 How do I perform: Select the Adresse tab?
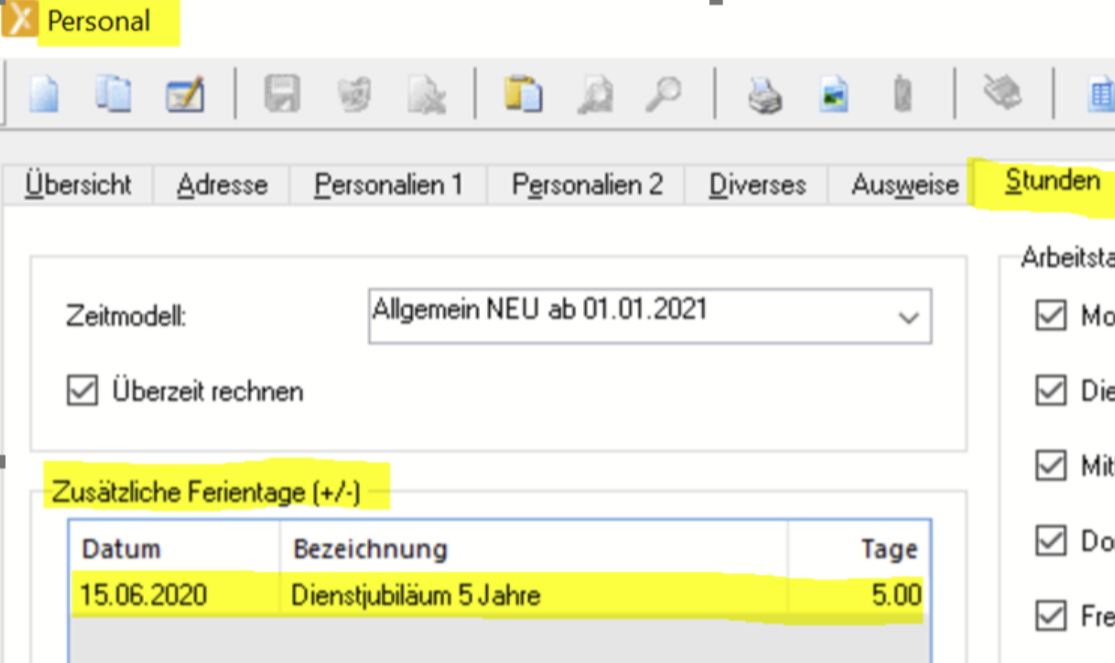click(x=222, y=185)
